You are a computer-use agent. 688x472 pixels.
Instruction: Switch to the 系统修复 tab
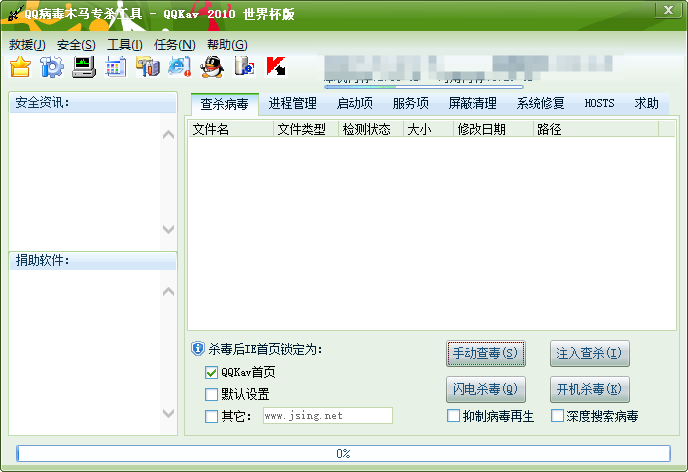(x=540, y=104)
